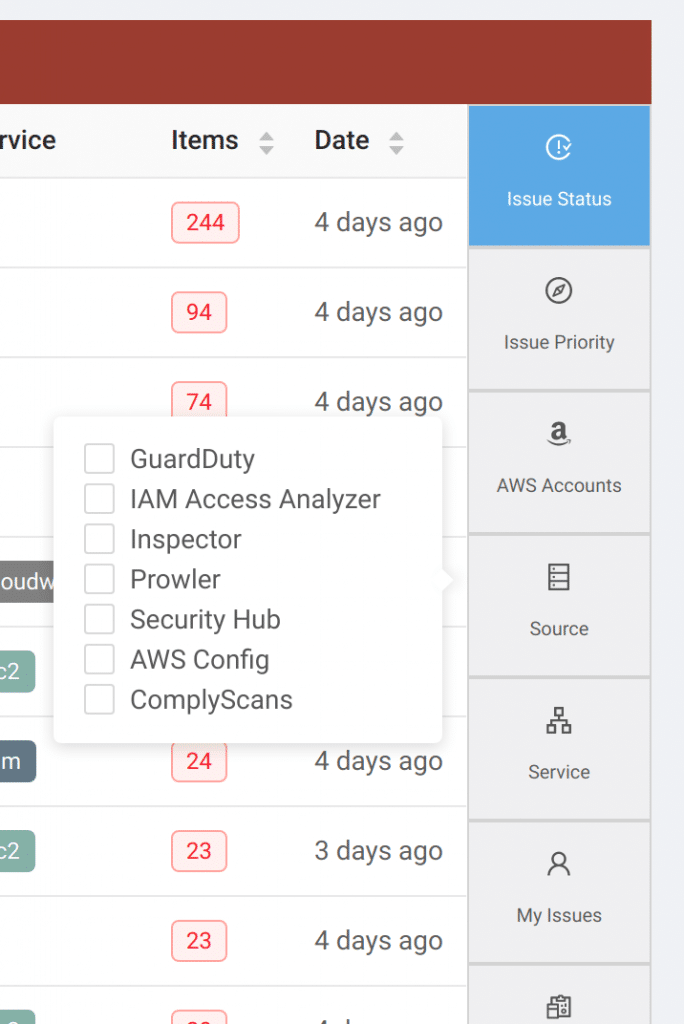Click '4 days ago' in the 94 row
This screenshot has width=684, height=1024.
(x=379, y=312)
